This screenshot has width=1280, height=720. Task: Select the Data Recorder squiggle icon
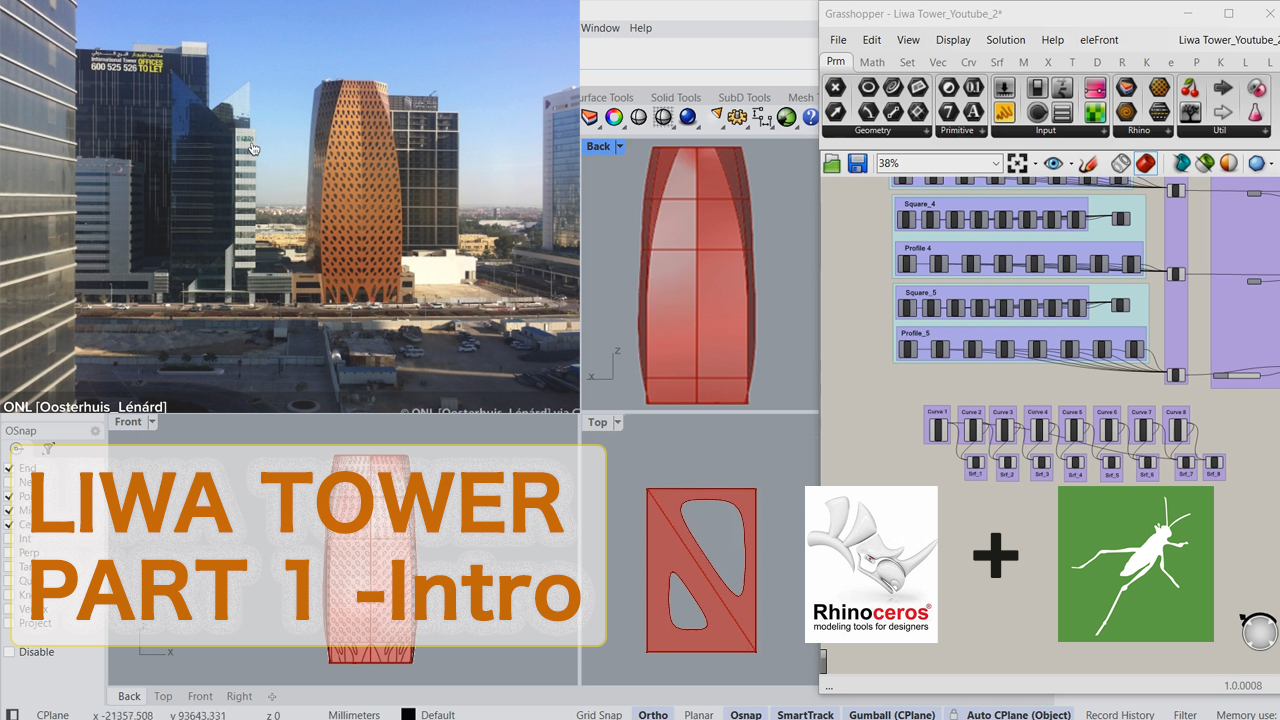click(x=1004, y=112)
